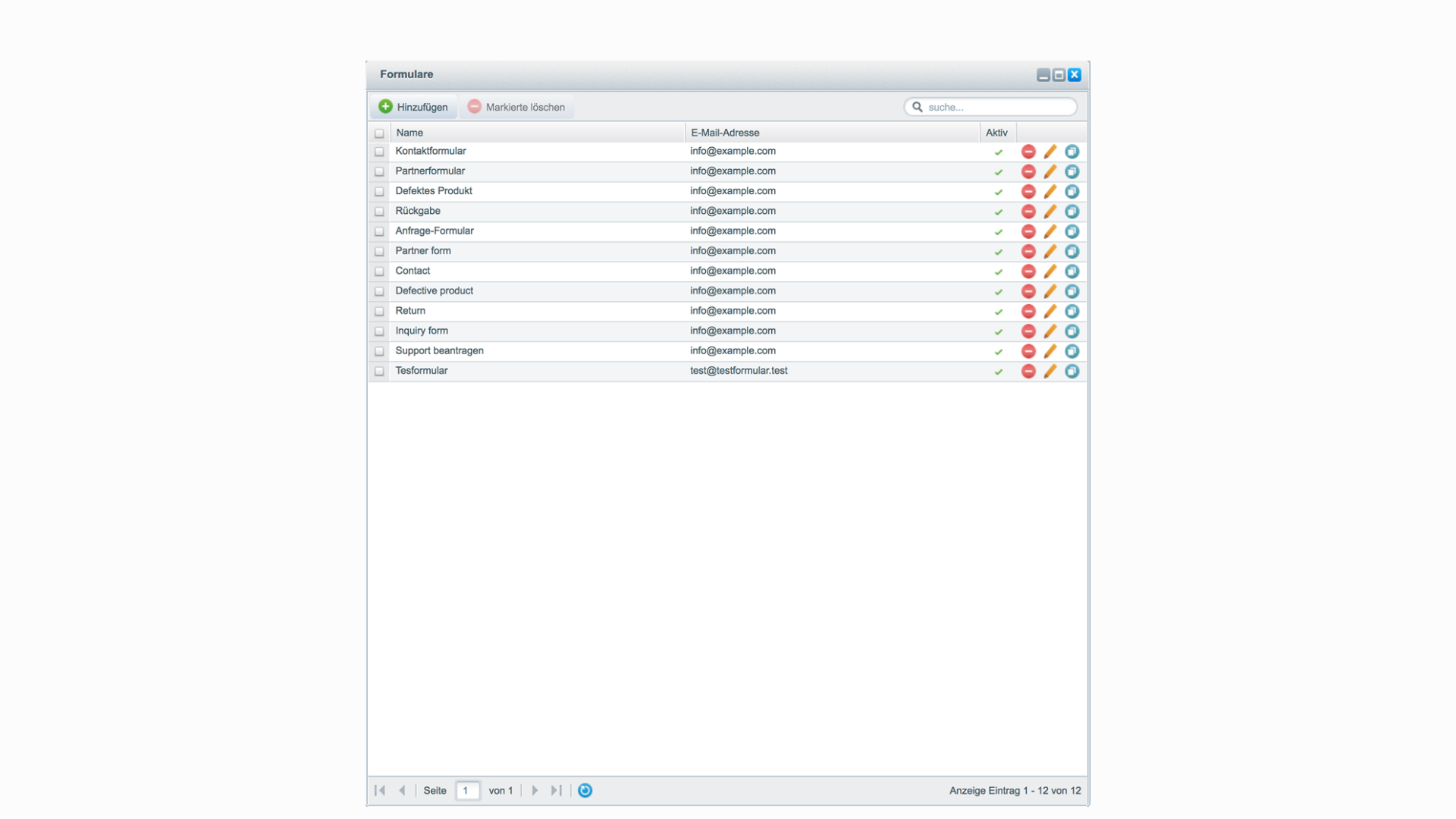Select the test@testformular.test email cell
Image resolution: width=1456 pixels, height=819 pixels.
(x=833, y=371)
